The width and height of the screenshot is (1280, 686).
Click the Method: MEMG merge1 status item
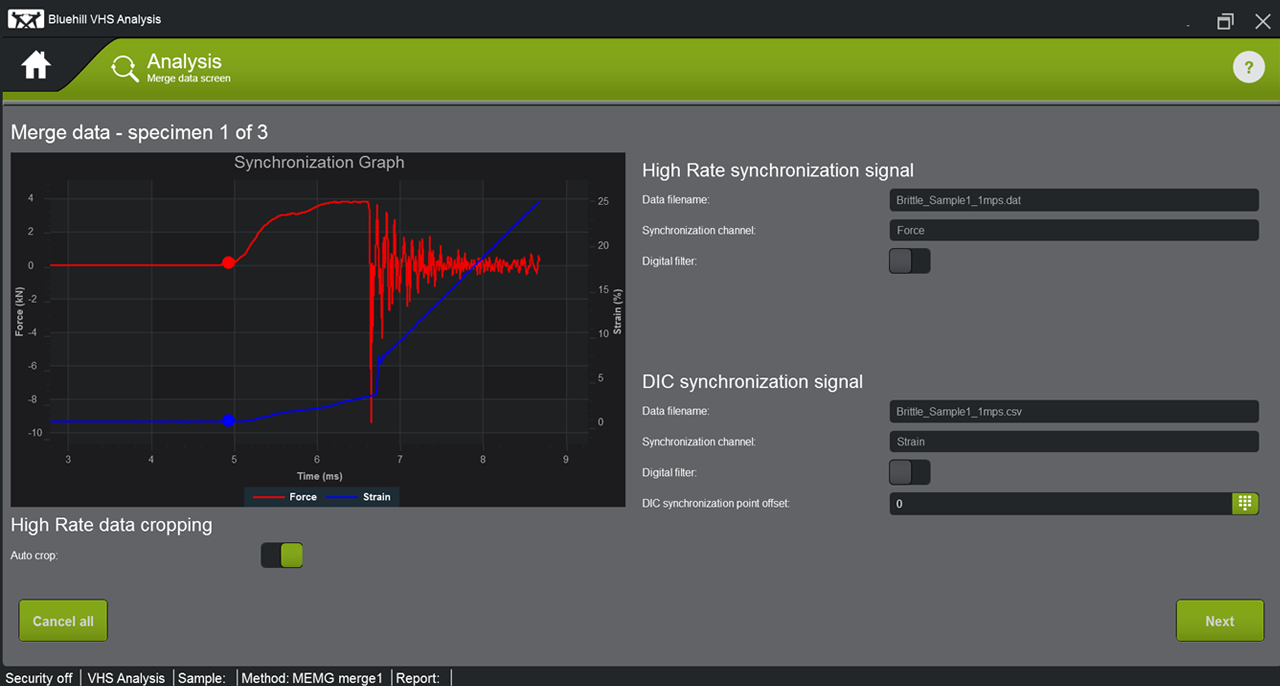tap(312, 678)
